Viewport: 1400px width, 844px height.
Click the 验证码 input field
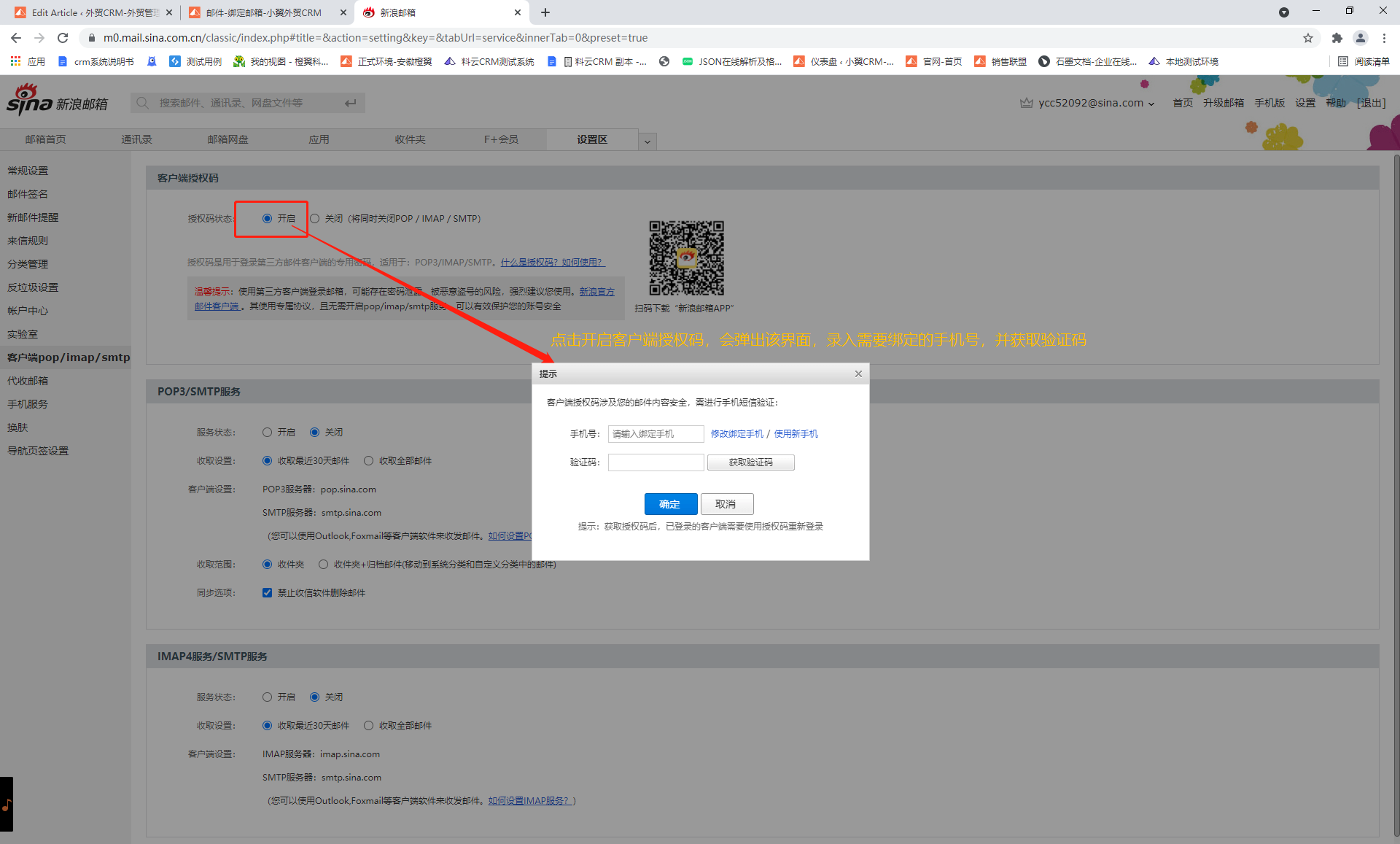point(656,462)
